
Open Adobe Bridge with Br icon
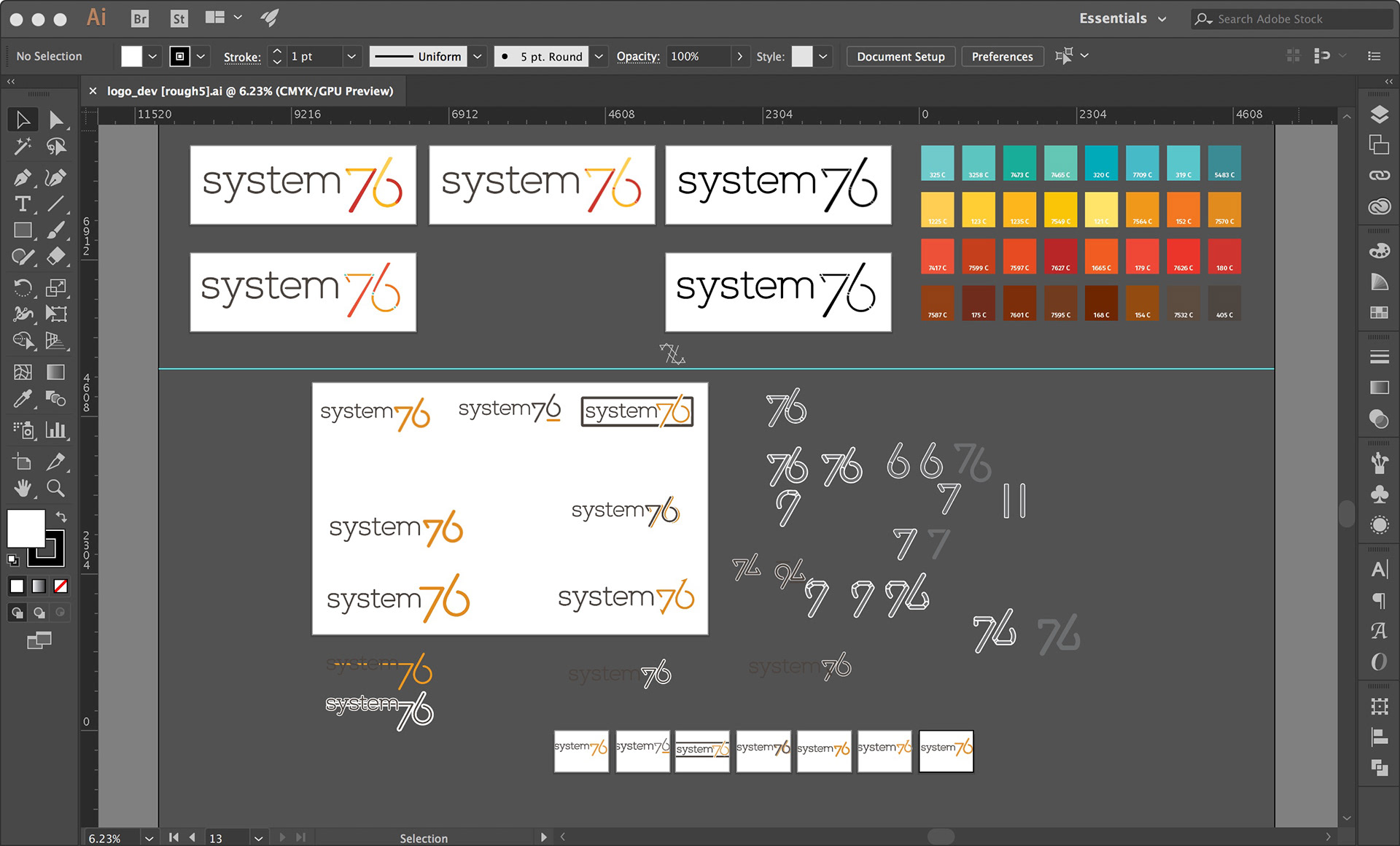tap(140, 19)
